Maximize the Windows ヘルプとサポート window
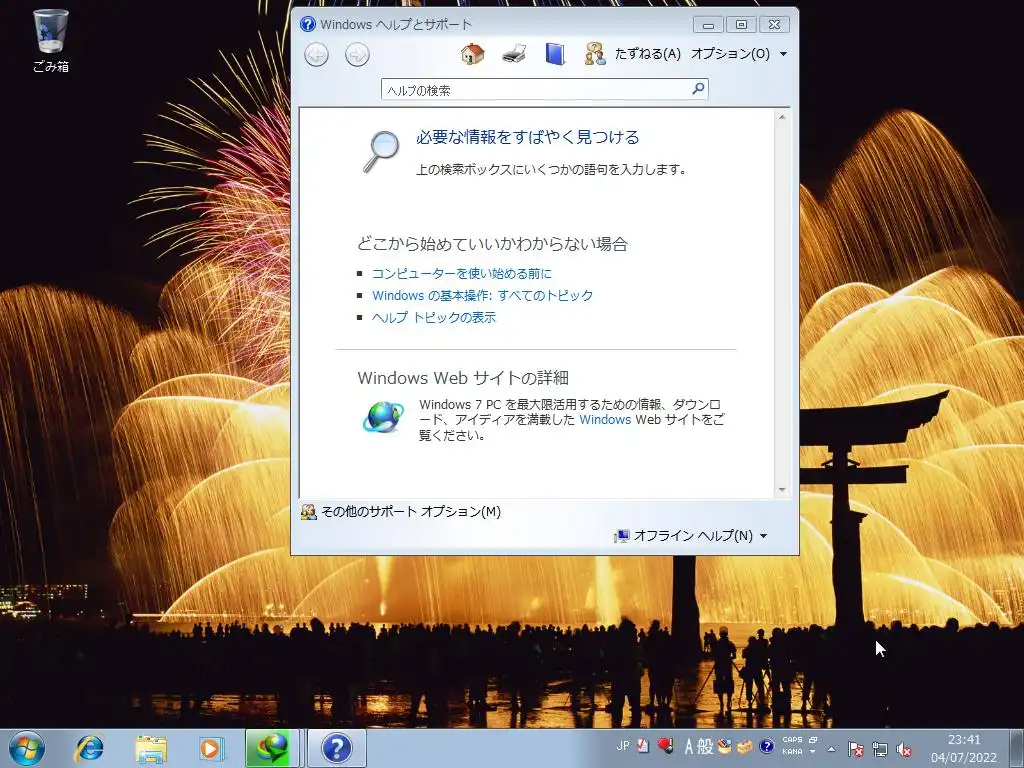This screenshot has height=768, width=1024. point(741,25)
